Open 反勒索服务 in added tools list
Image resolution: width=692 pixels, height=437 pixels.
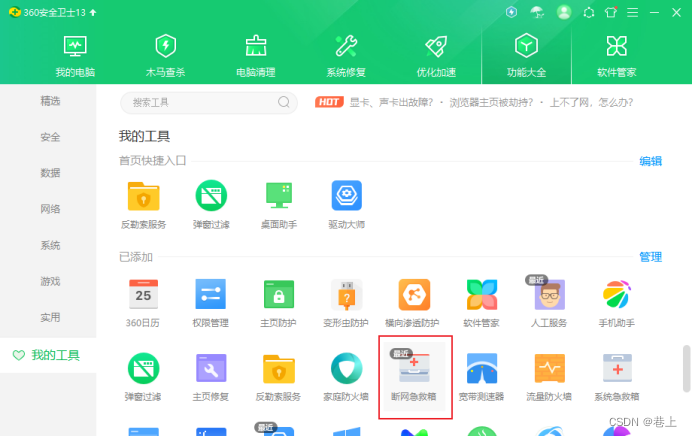coord(278,377)
